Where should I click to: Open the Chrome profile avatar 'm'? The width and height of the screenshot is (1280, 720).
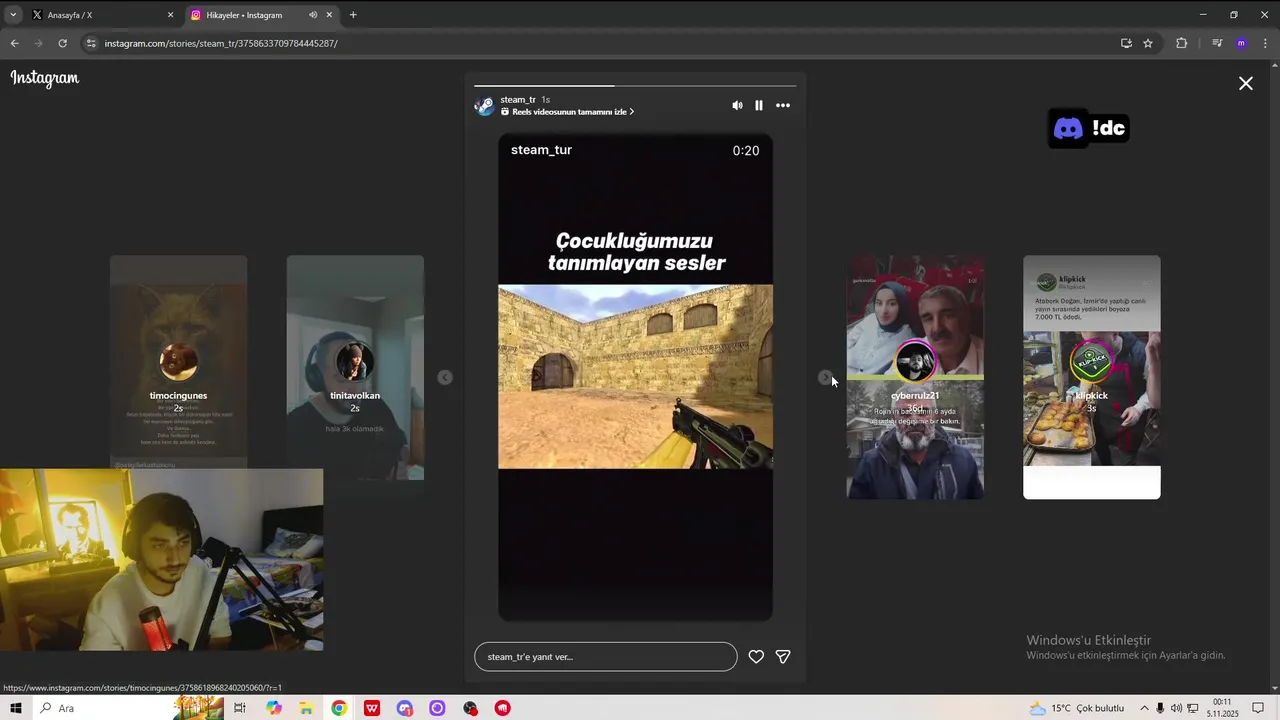click(1241, 43)
